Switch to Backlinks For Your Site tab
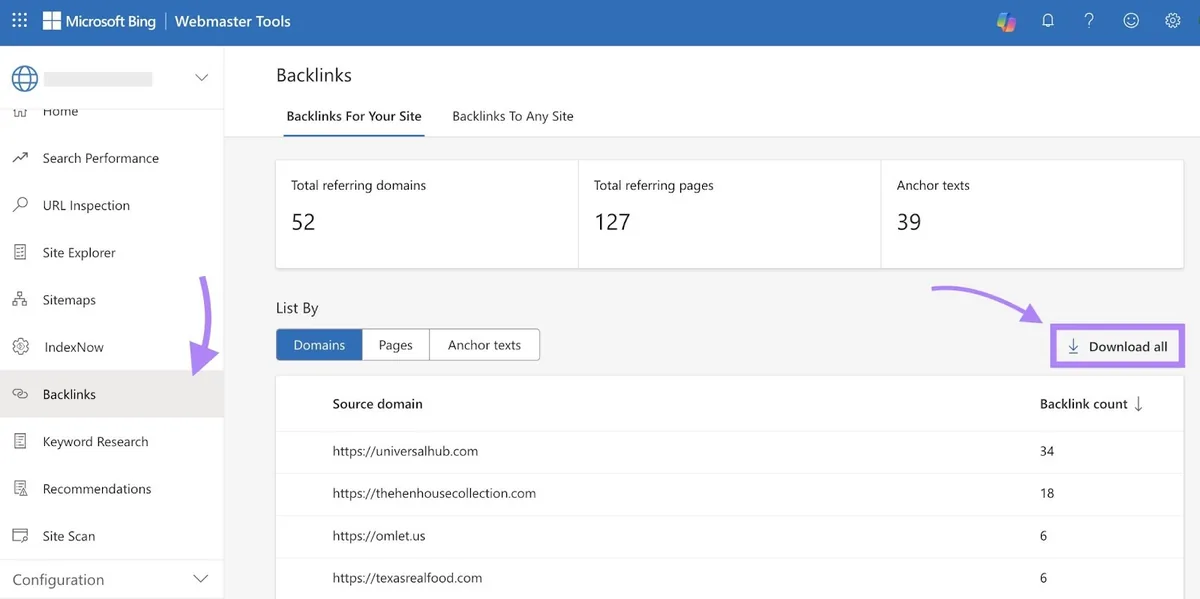1200x599 pixels. pyautogui.click(x=354, y=116)
